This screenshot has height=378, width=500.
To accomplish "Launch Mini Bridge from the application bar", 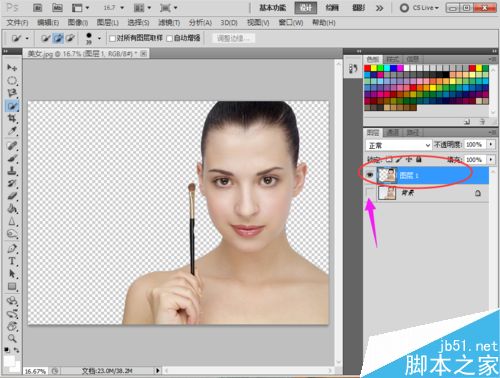I will pos(57,8).
